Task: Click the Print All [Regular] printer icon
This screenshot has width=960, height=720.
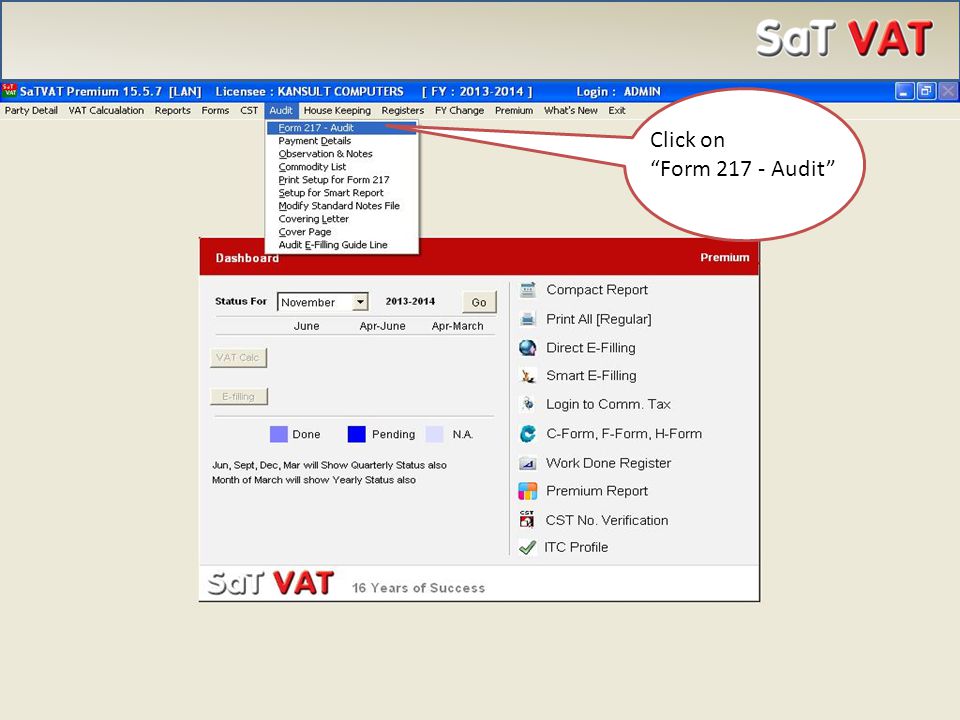Action: coord(528,319)
